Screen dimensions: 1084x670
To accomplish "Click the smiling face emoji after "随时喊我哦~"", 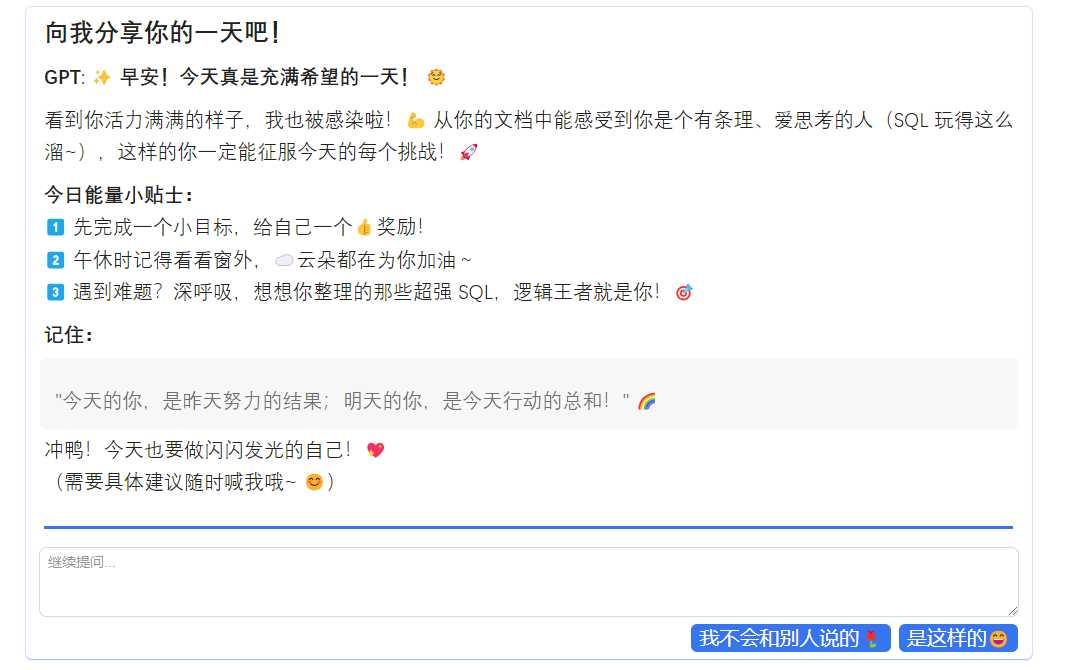I will [x=314, y=482].
